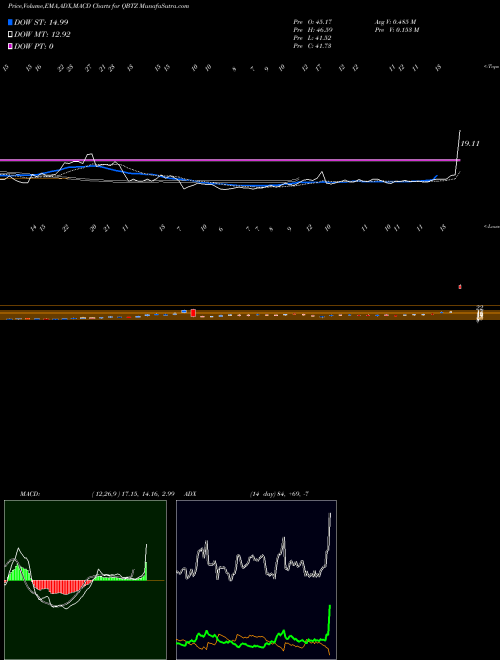The image size is (500, 660).
Task: Select the 'DOW PT: 0' legend text
Action: (x=34, y=46)
